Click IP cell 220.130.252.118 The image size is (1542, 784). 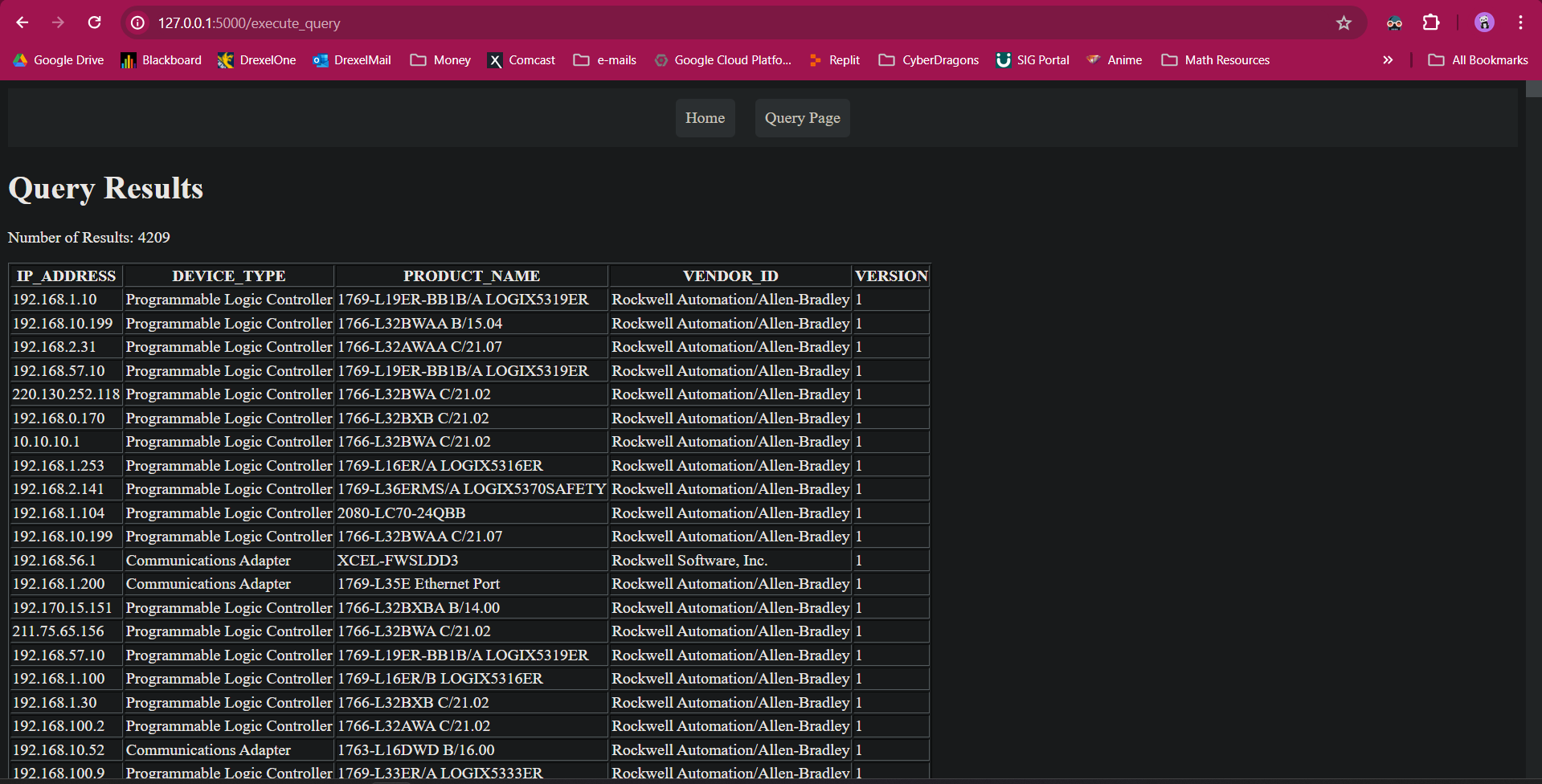tap(66, 394)
